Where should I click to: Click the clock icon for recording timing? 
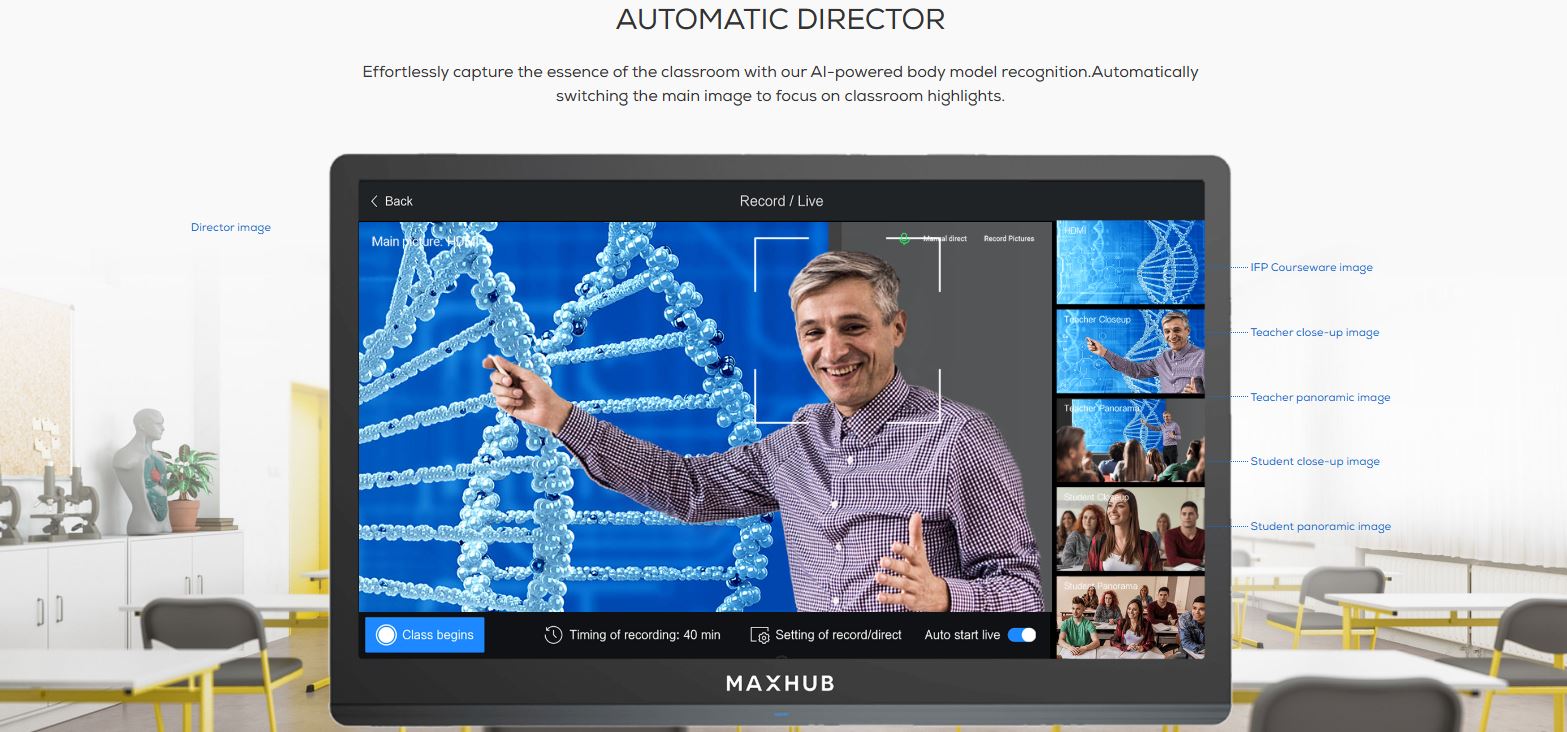553,635
